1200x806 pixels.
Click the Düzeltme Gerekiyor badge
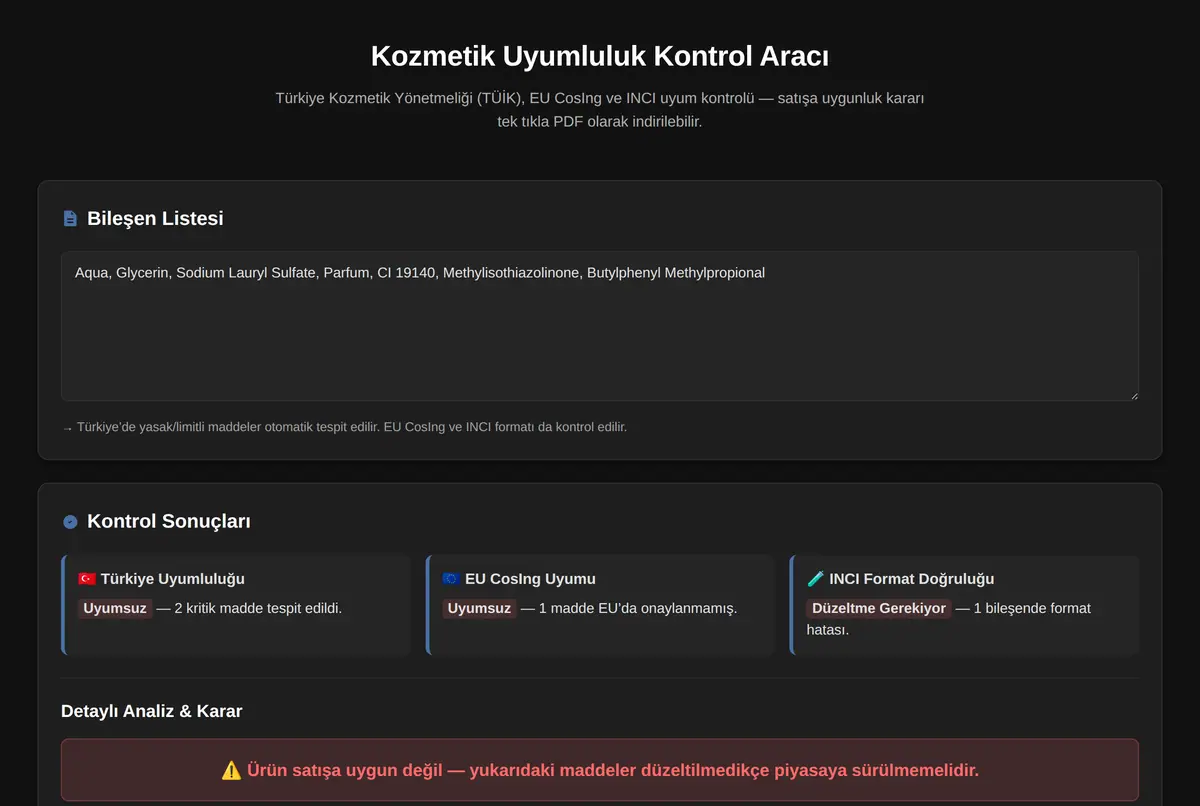coord(879,608)
